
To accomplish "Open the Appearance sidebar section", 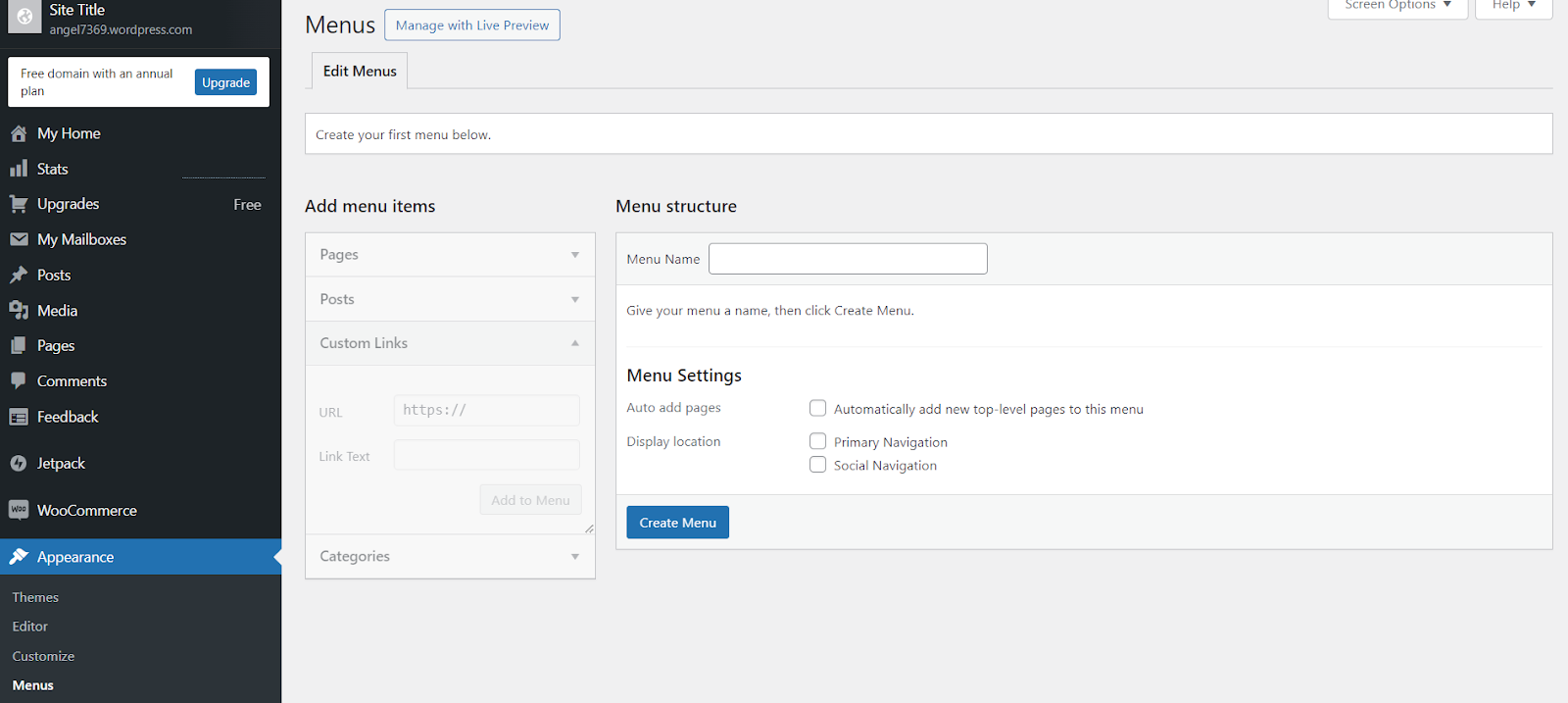I will pyautogui.click(x=140, y=557).
